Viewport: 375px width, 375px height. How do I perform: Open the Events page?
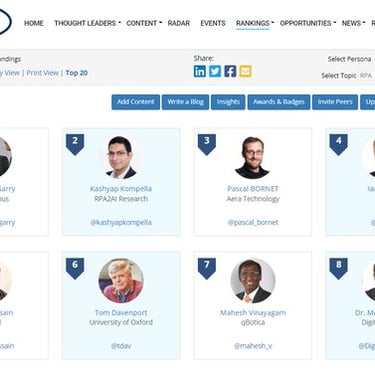pyautogui.click(x=213, y=23)
